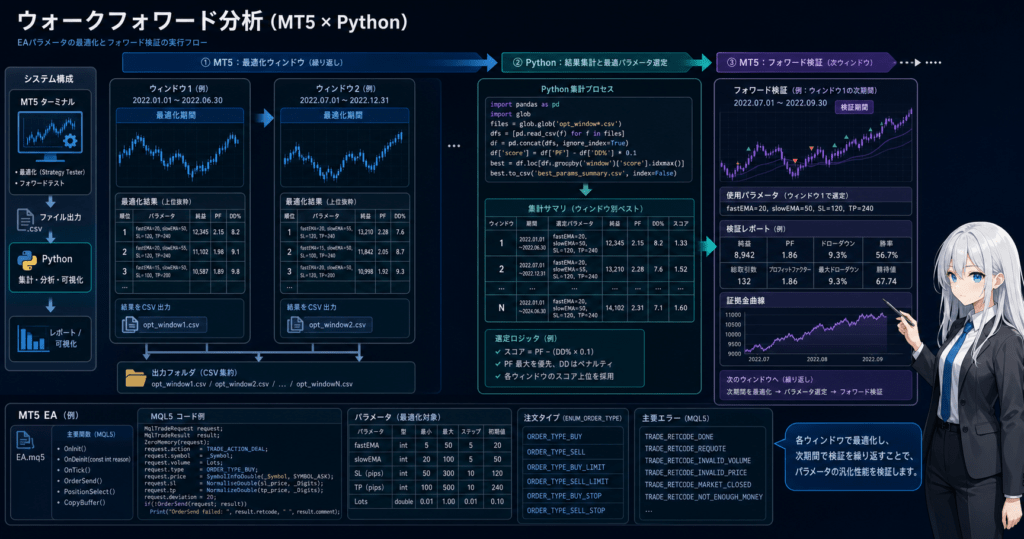Viewport: 1024px width, 539px height.
Task: Click the 11,842 value in ウィンドウ2 results
Action: pyautogui.click(x=365, y=252)
